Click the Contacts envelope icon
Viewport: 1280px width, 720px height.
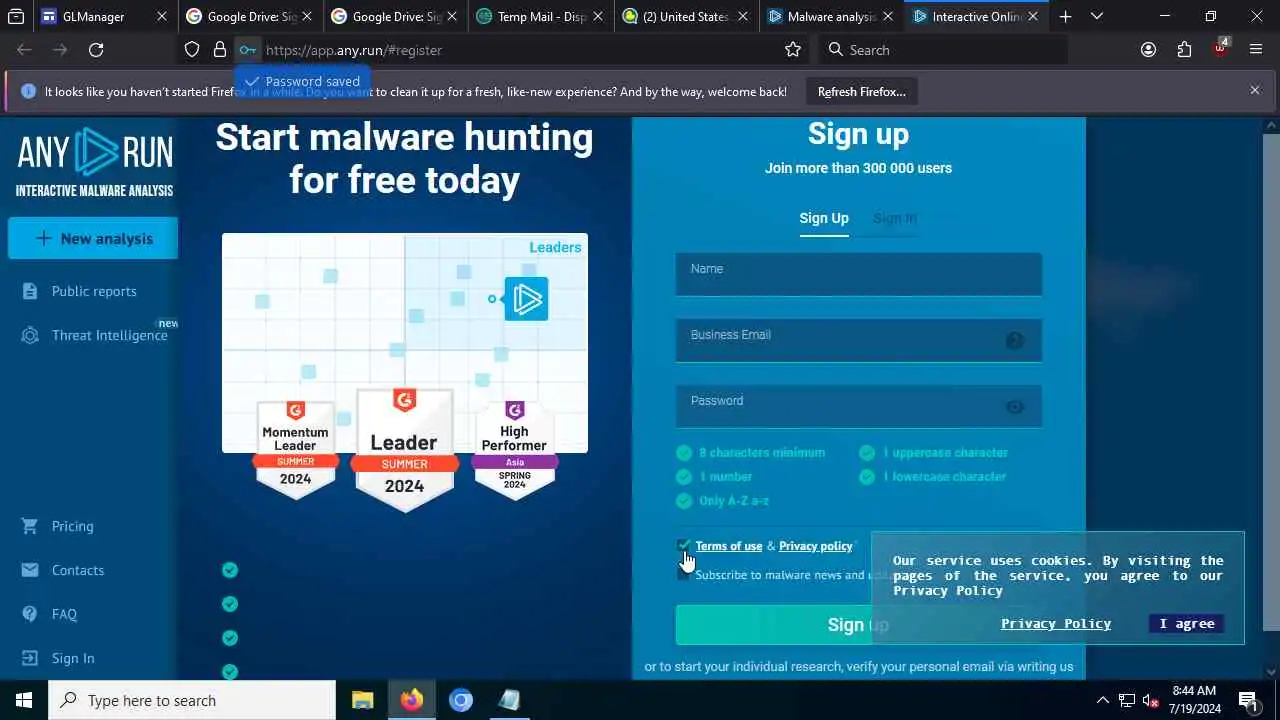pyautogui.click(x=30, y=570)
